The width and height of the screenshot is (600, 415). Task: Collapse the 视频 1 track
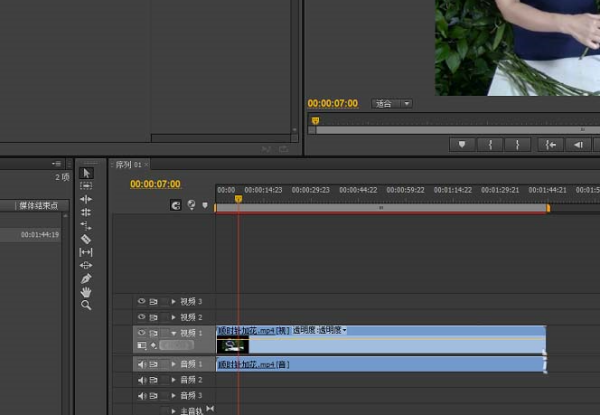(173, 333)
